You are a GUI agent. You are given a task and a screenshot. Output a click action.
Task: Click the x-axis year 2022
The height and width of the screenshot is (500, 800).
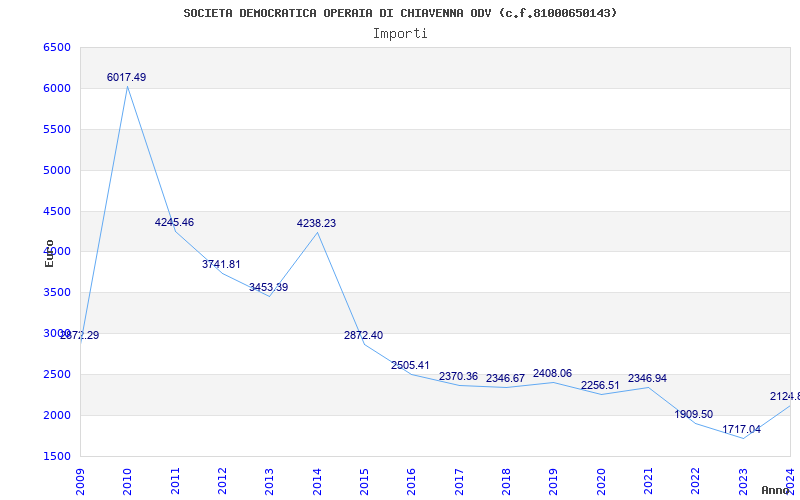[x=695, y=481]
